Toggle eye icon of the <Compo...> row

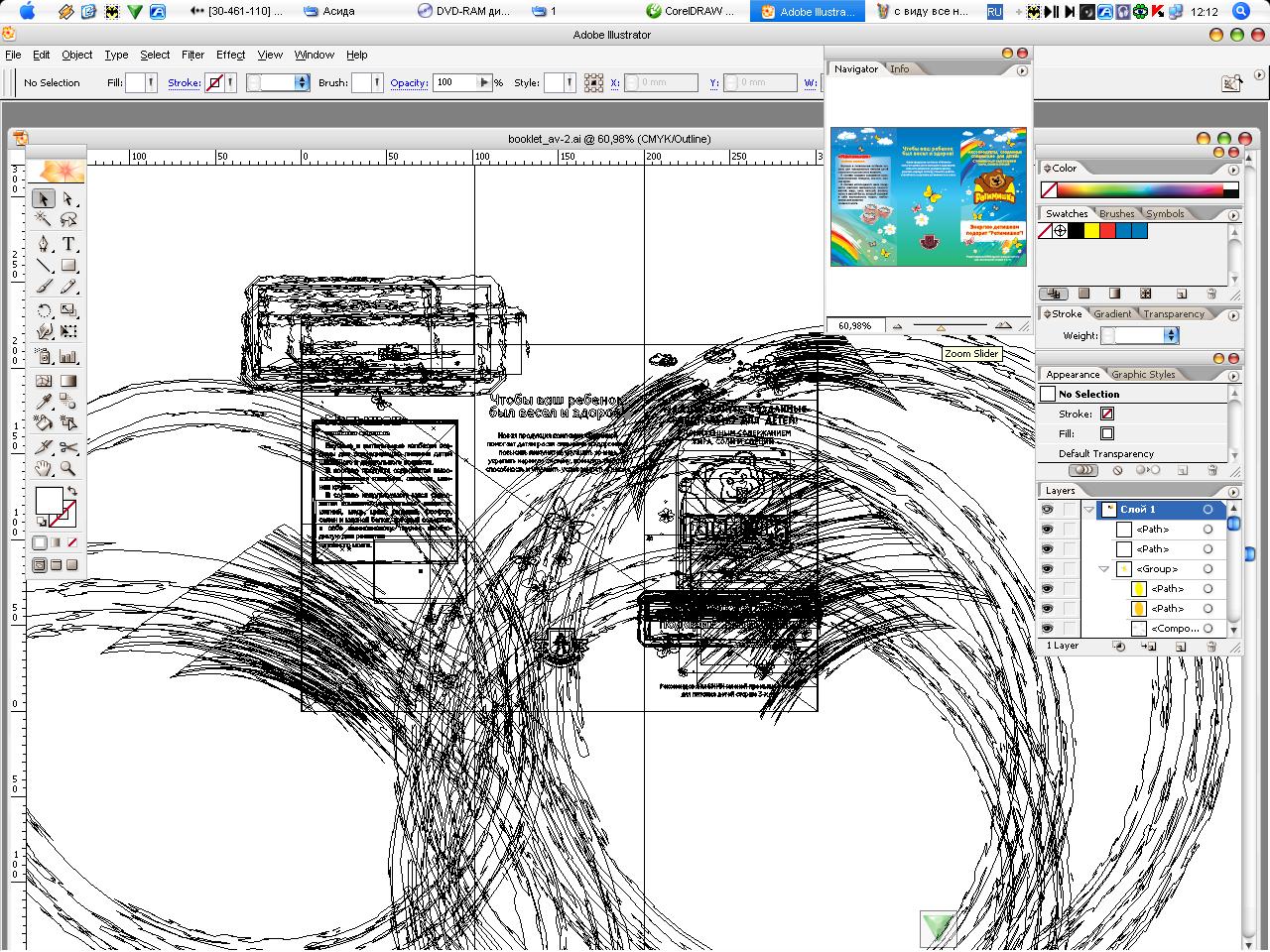point(1047,629)
